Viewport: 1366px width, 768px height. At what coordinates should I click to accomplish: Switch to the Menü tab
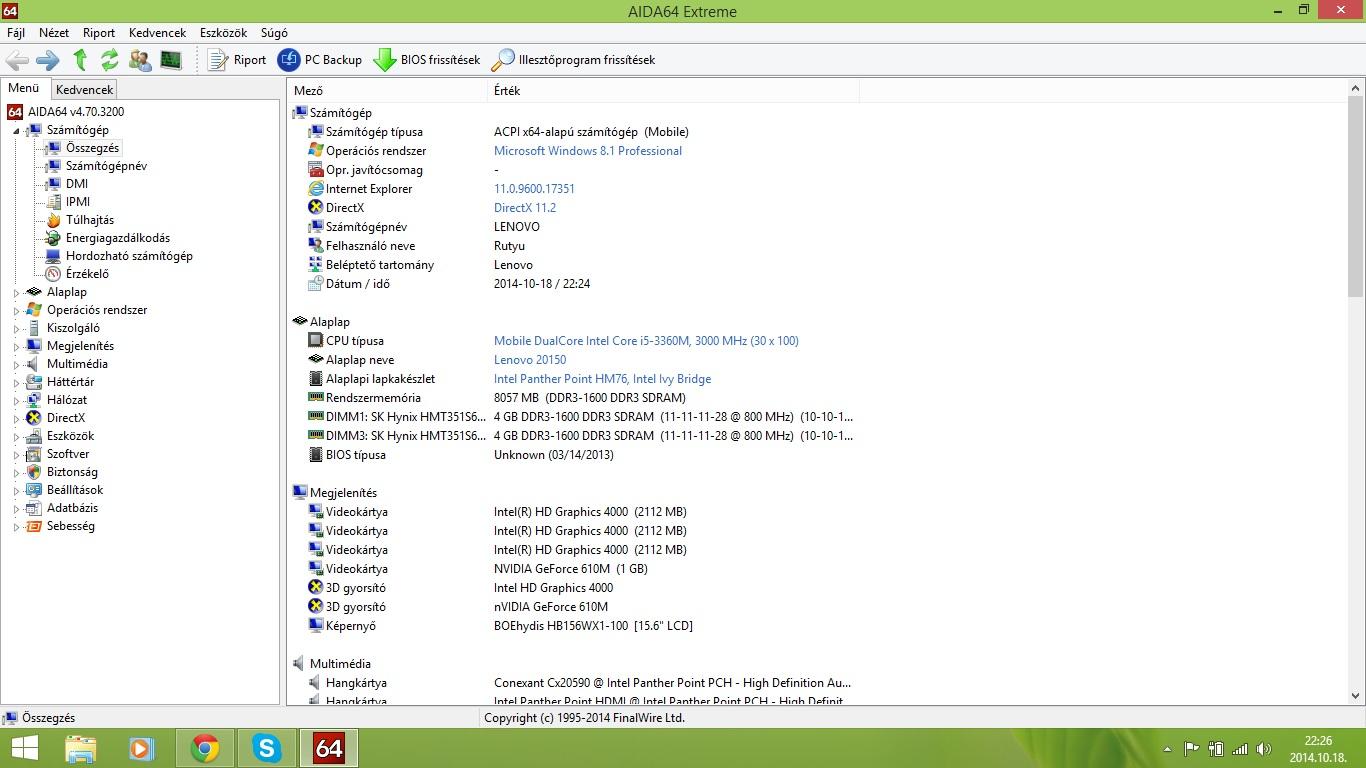(x=24, y=88)
